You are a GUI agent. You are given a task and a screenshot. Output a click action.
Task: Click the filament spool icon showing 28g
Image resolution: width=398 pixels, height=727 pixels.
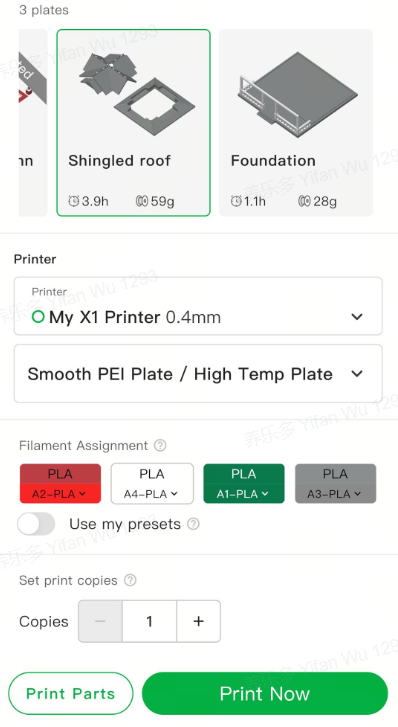tap(304, 201)
